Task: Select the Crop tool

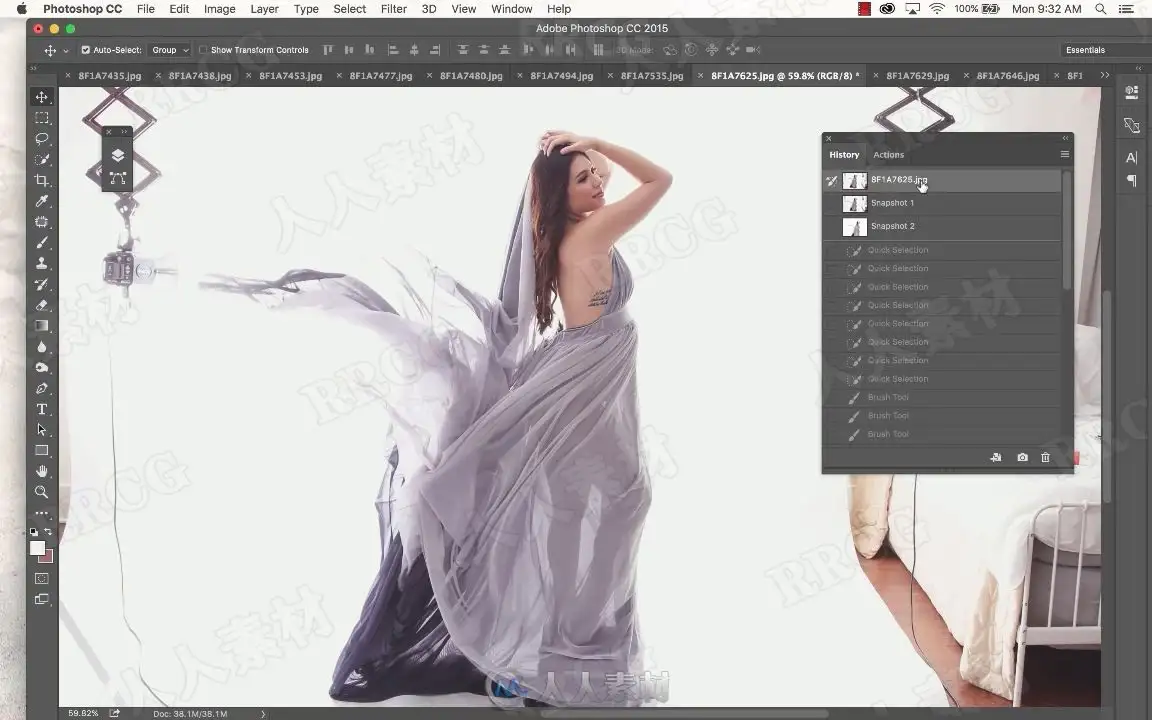Action: pyautogui.click(x=42, y=180)
